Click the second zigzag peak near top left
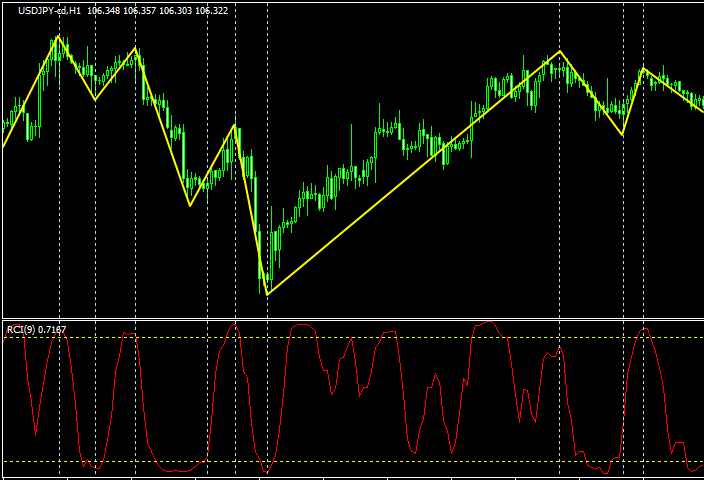The height and width of the screenshot is (480, 704). tap(136, 48)
